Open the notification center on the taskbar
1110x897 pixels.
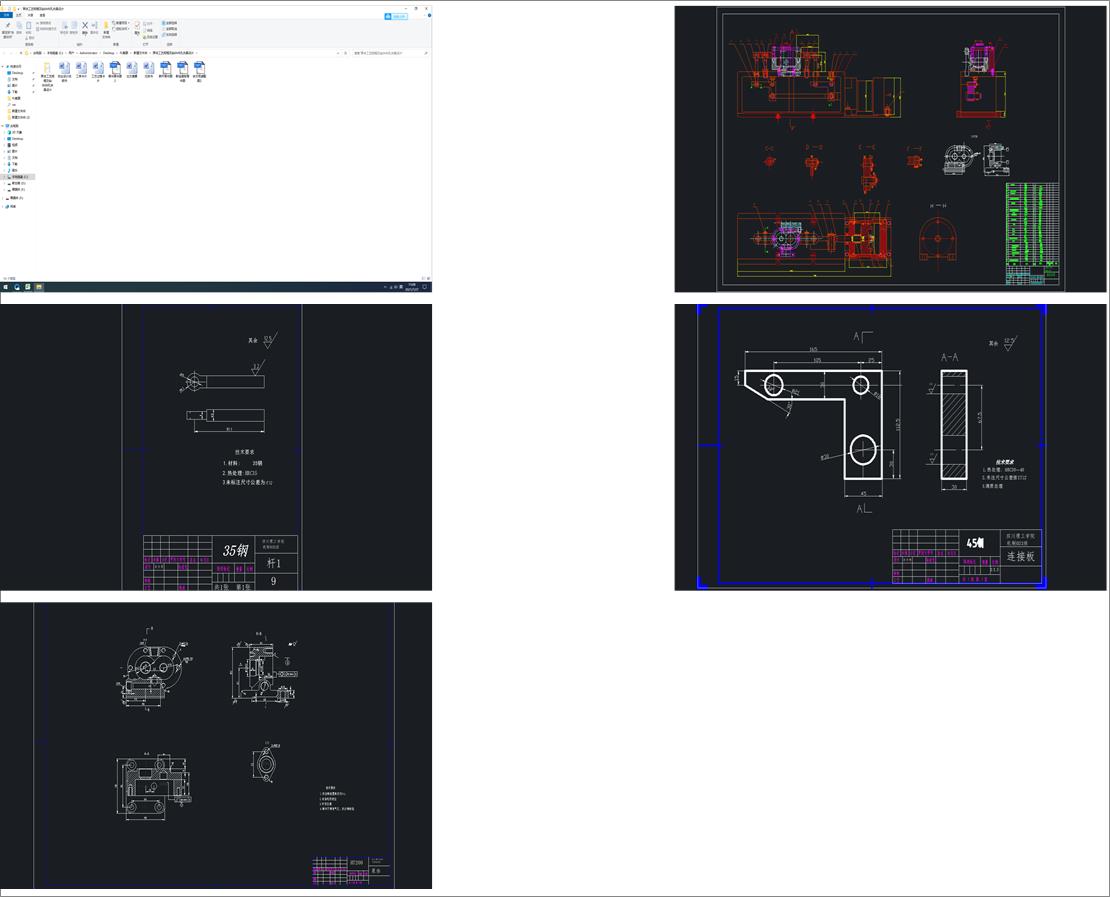click(425, 287)
